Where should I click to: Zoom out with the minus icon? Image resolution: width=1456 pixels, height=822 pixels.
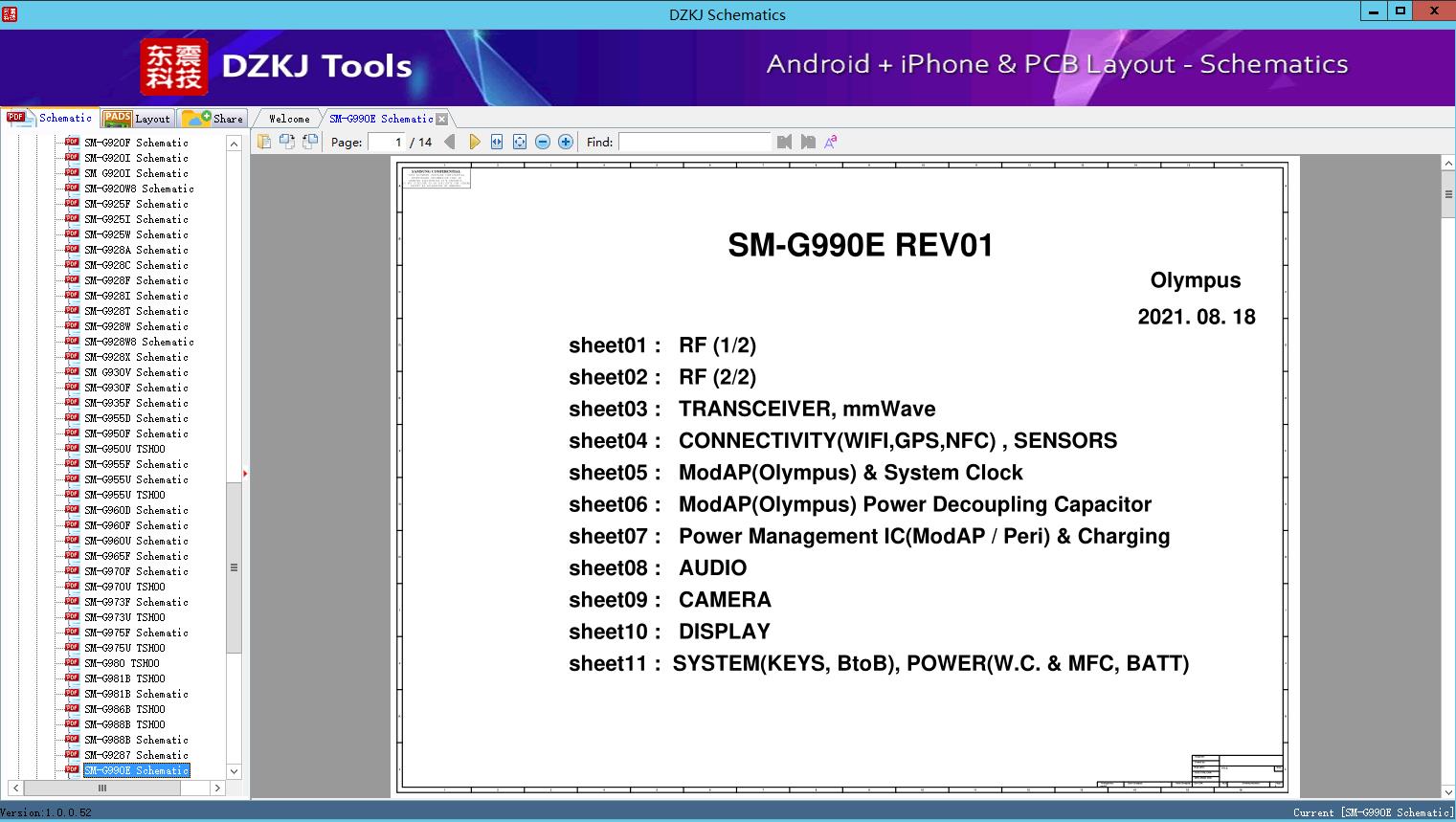[x=543, y=142]
